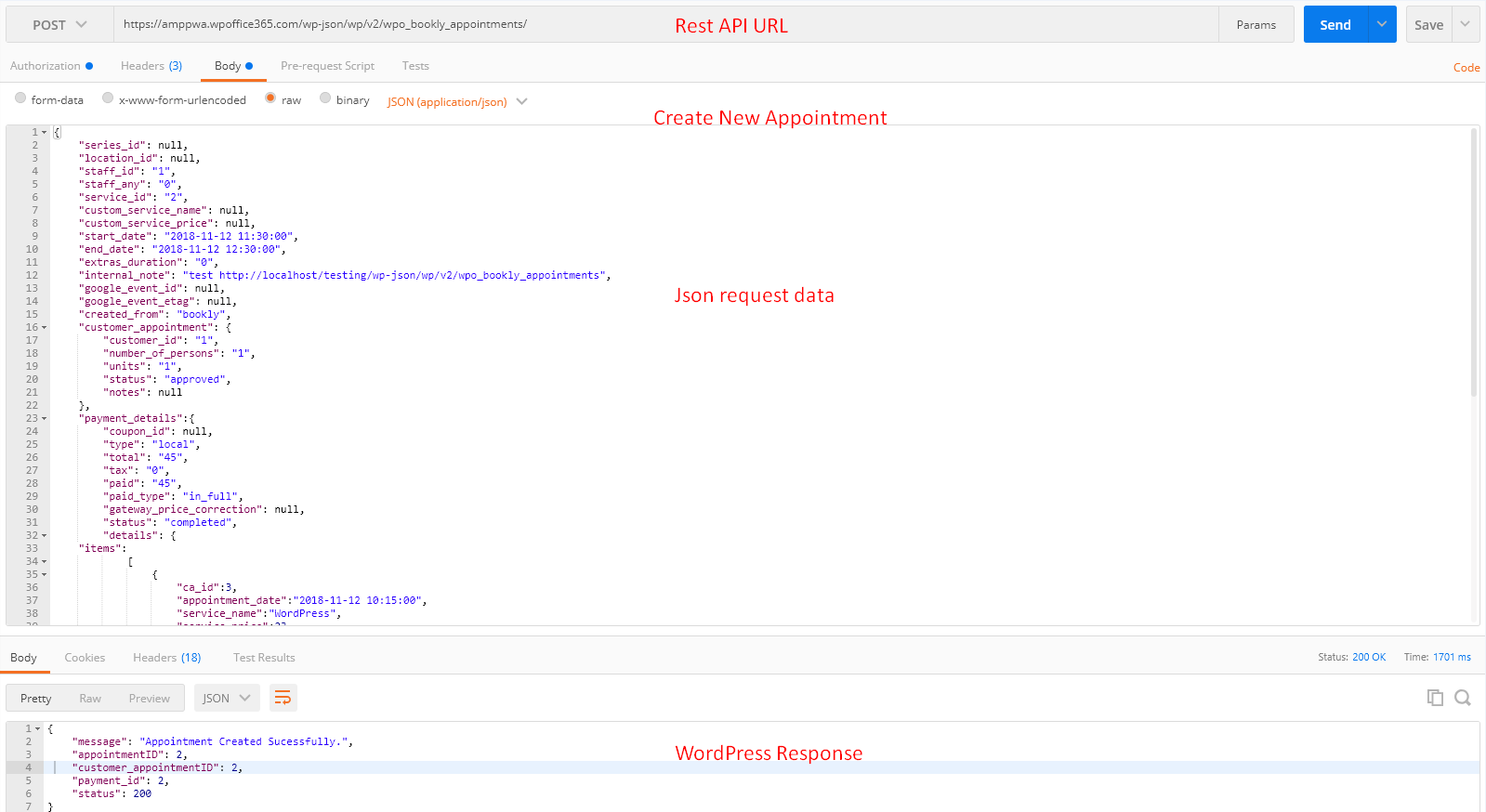Collapse the response JSON fold arrow on line 1
The image size is (1486, 812).
(38, 729)
